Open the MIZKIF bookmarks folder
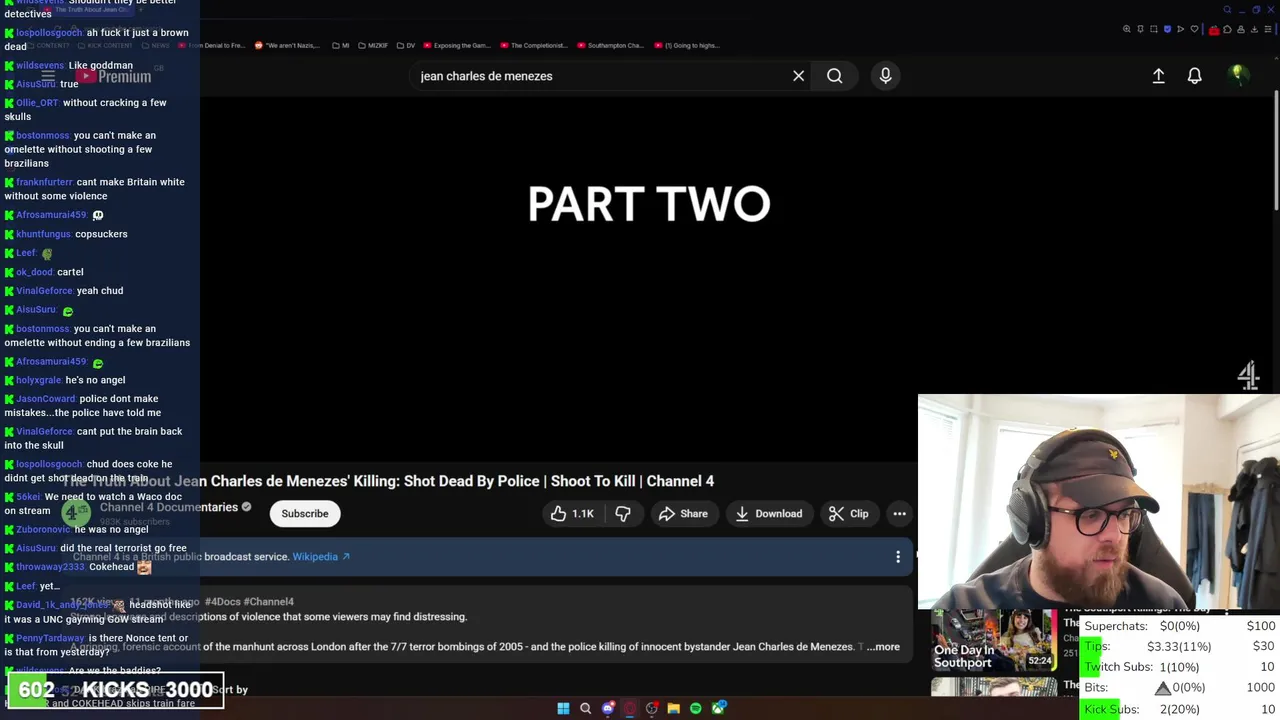This screenshot has height=720, width=1280. pyautogui.click(x=373, y=45)
